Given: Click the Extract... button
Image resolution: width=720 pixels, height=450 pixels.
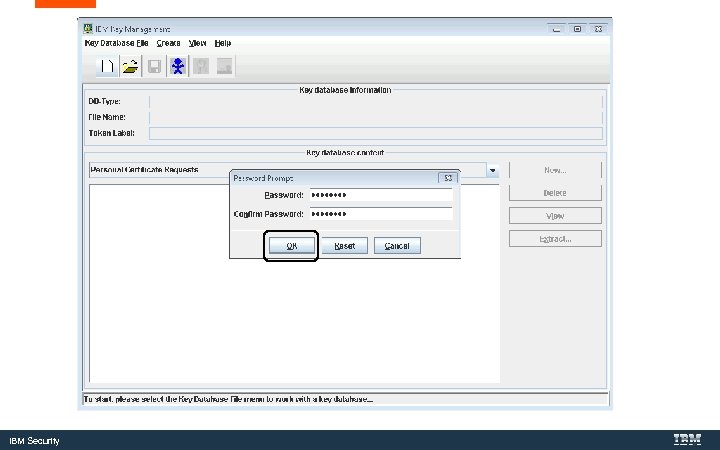Looking at the screenshot, I should click(x=555, y=239).
